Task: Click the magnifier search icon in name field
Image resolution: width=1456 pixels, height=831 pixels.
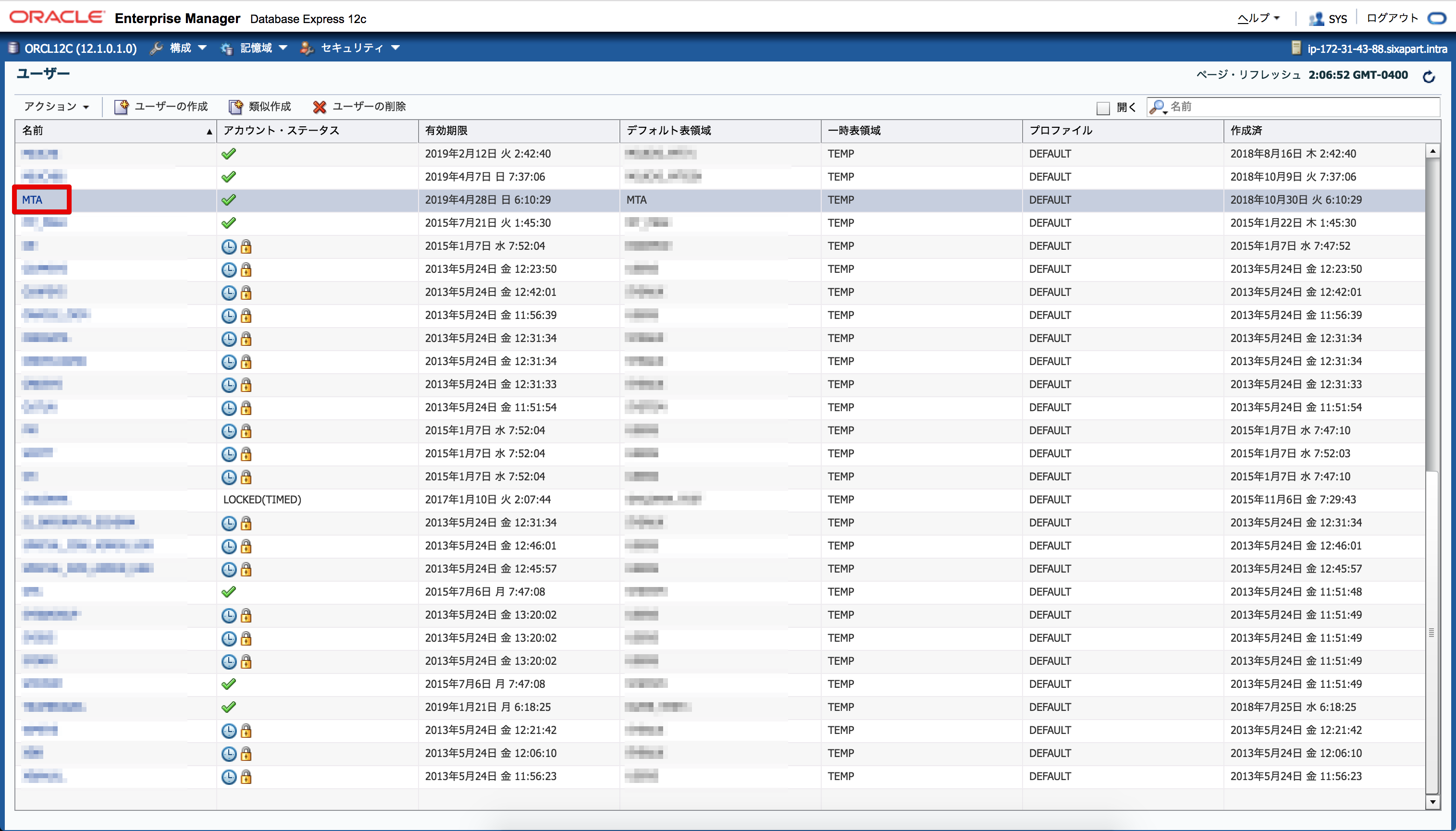Action: [x=1158, y=107]
